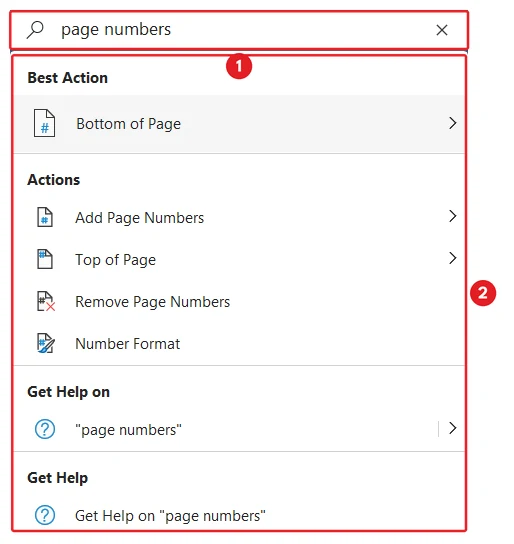Viewport: 514px width, 544px height.
Task: Select Get Help on "page numbers" entry
Action: point(239,516)
